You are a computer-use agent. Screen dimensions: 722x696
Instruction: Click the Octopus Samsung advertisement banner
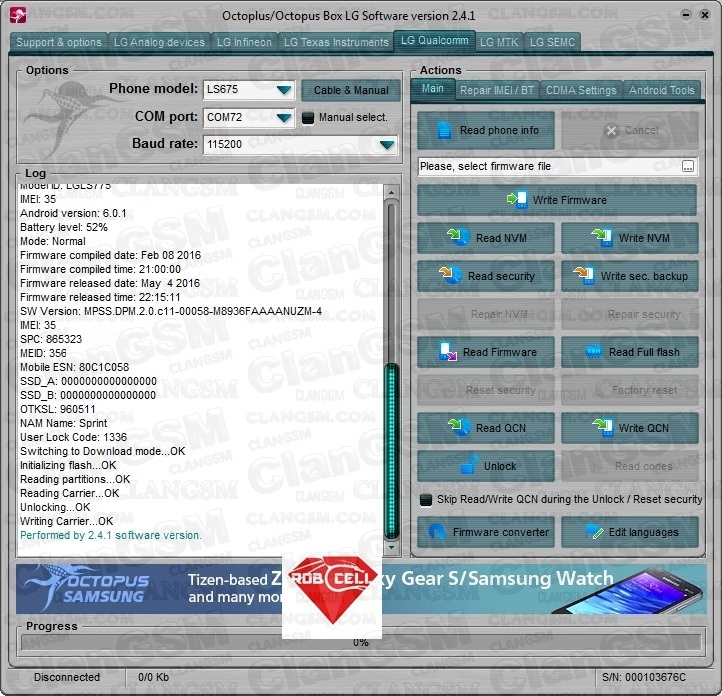coord(361,589)
